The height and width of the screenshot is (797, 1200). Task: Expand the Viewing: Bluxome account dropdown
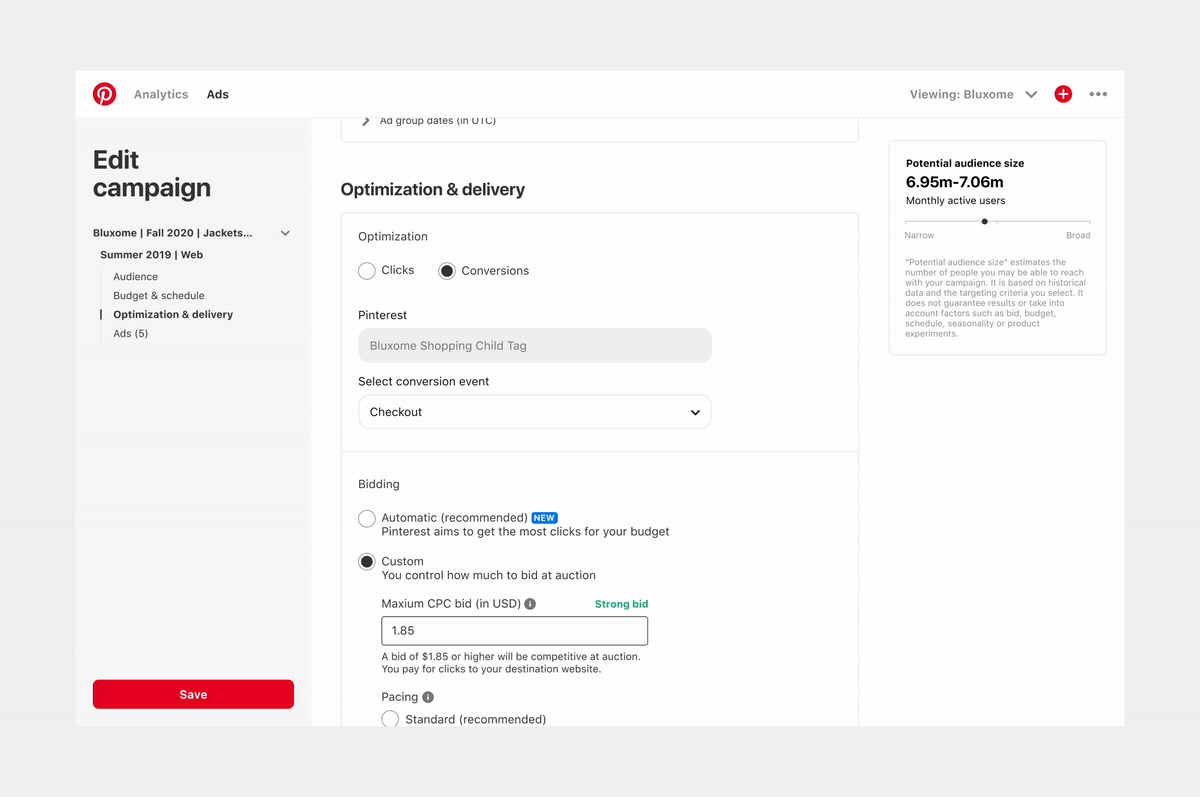click(1031, 94)
